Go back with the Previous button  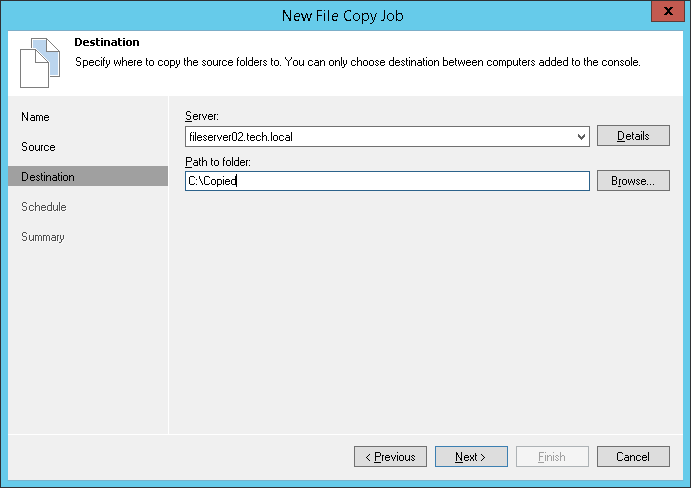[390, 457]
